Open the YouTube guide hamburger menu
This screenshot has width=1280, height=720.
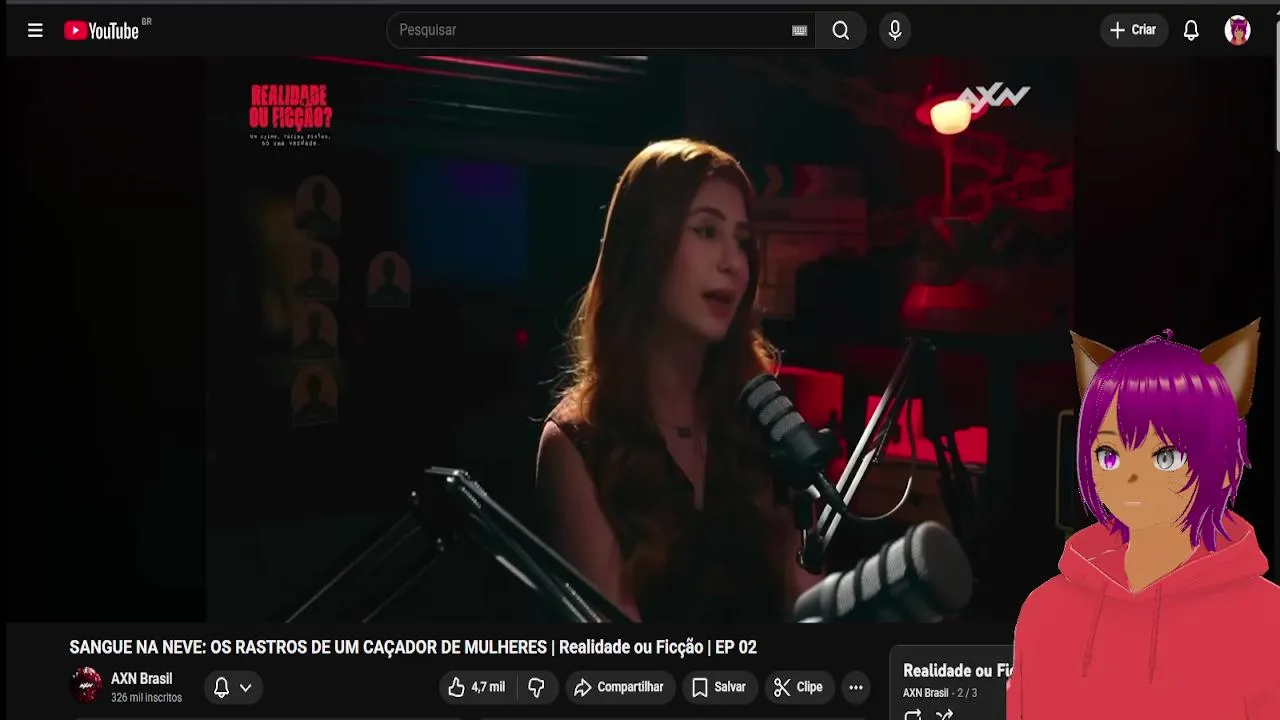tap(35, 30)
